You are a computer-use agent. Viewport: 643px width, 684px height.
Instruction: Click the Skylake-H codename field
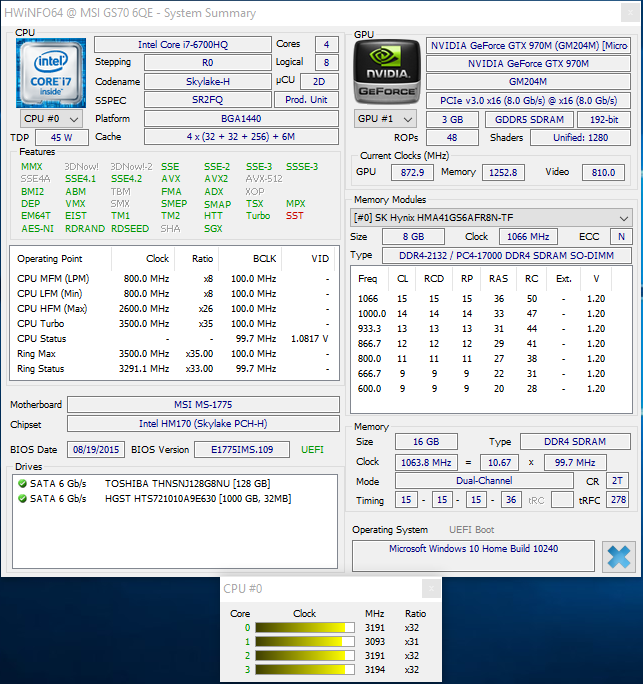click(x=208, y=81)
